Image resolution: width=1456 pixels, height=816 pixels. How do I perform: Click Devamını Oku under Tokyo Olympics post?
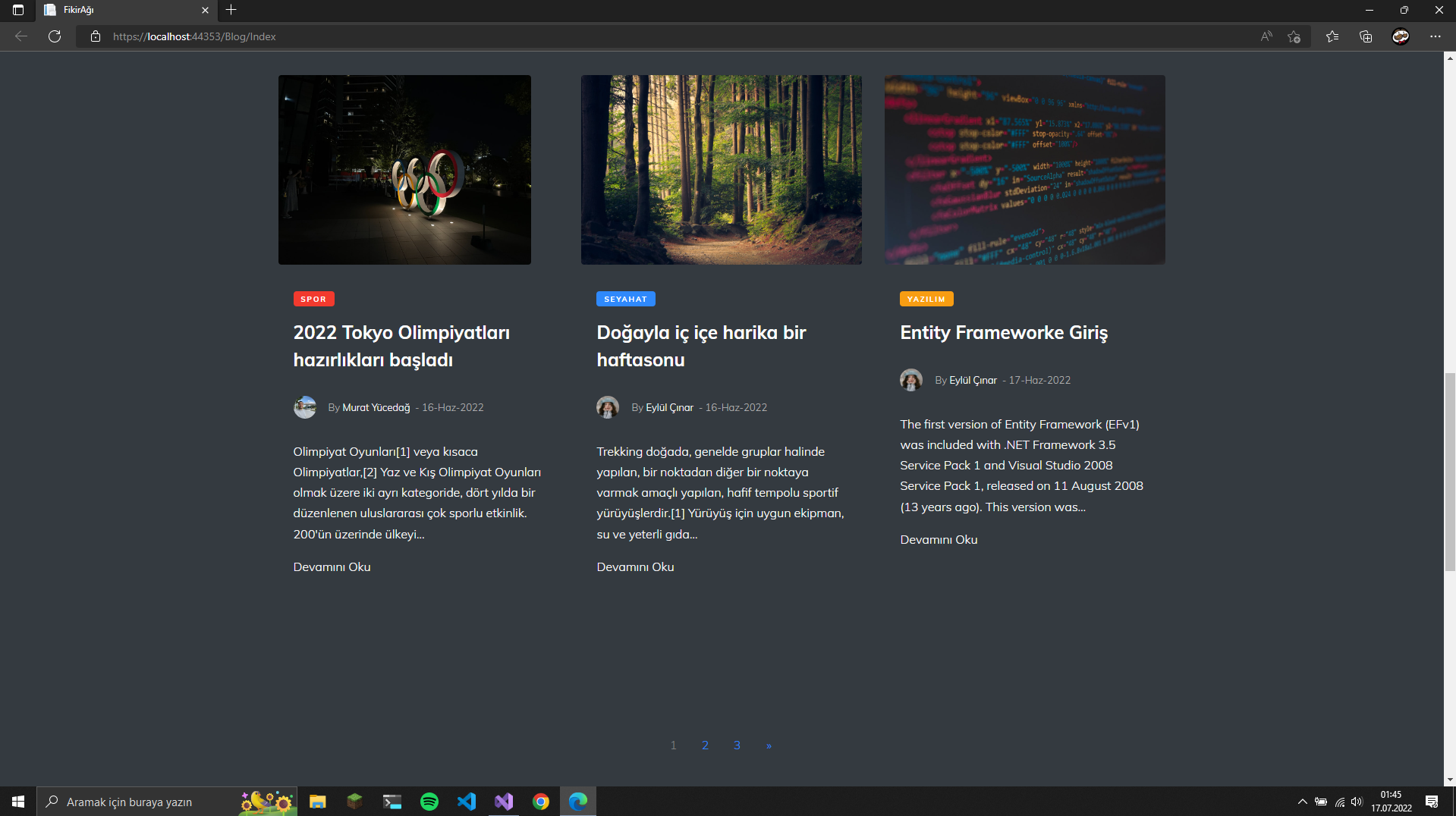coord(332,566)
